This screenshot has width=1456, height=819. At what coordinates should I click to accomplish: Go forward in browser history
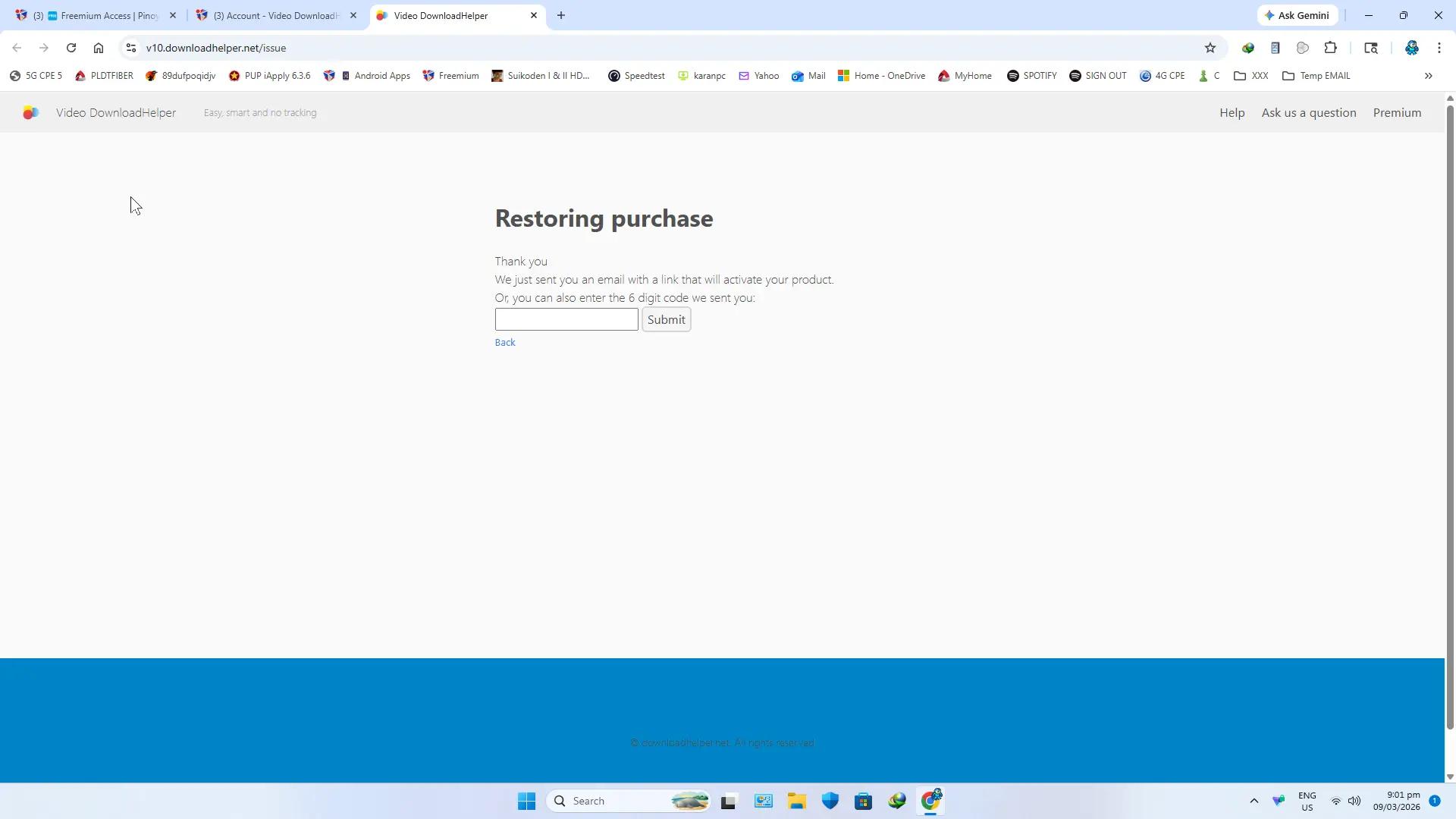coord(44,48)
